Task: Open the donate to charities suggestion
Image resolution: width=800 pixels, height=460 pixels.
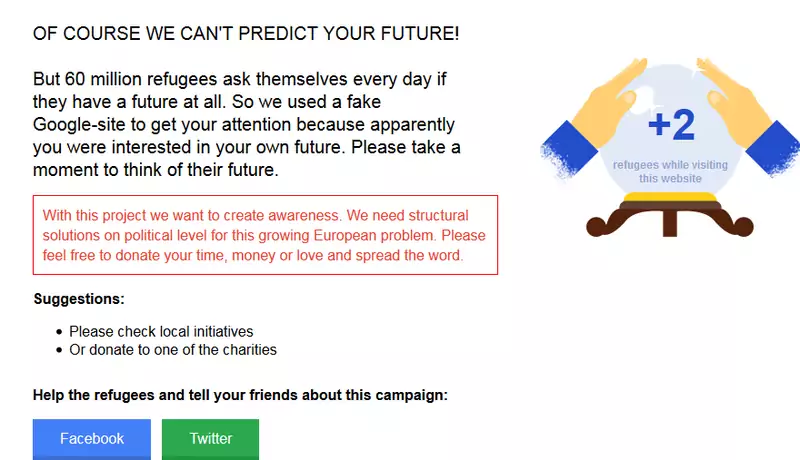Action: coord(173,350)
